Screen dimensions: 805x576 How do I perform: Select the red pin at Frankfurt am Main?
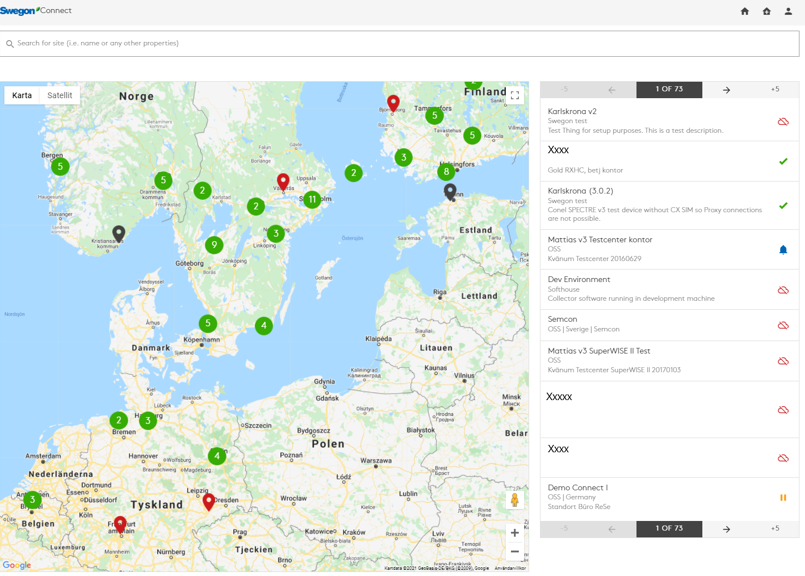[120, 525]
